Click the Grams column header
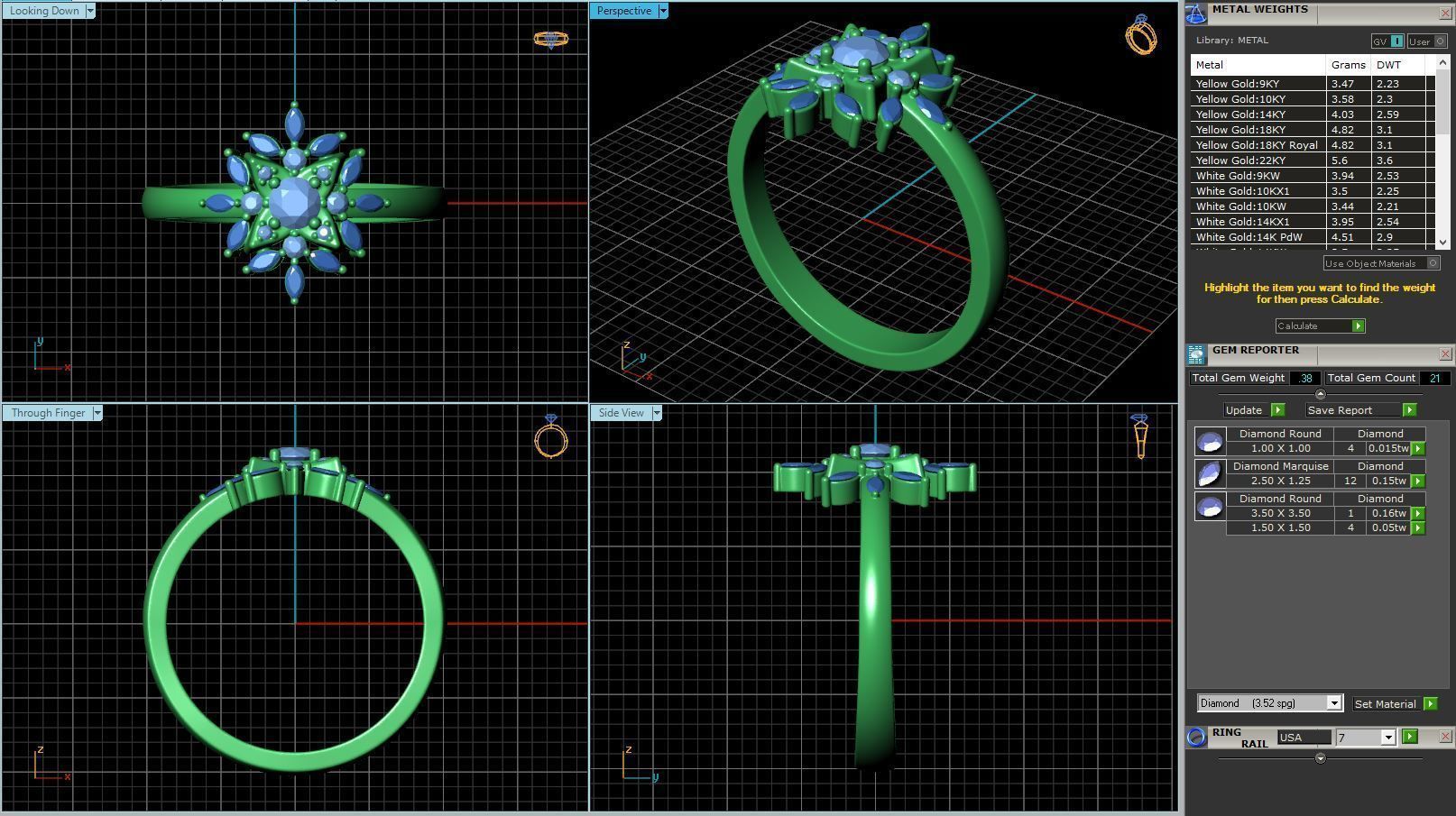 [1348, 65]
